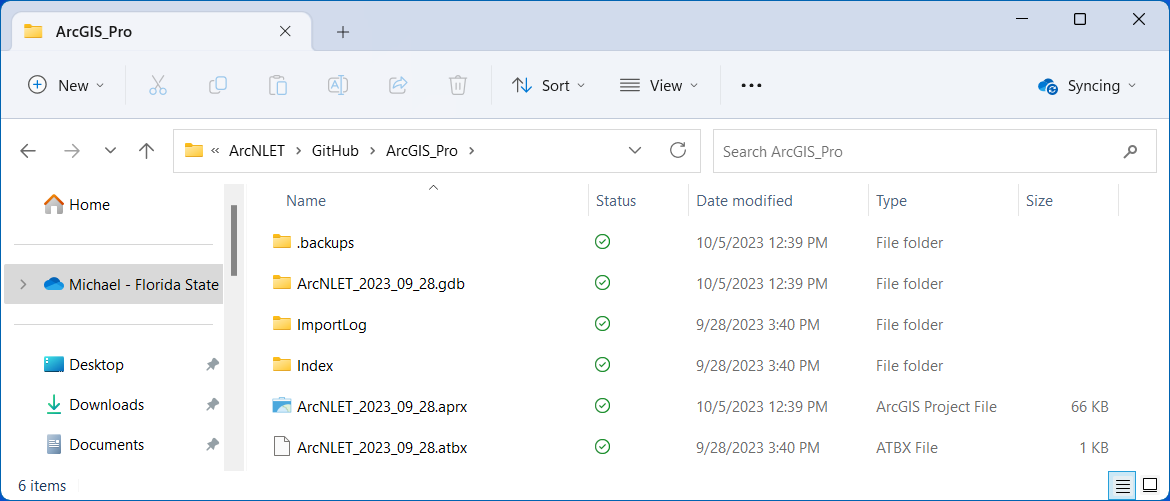The image size is (1170, 501).
Task: Add a new tab with plus
Action: pyautogui.click(x=342, y=31)
